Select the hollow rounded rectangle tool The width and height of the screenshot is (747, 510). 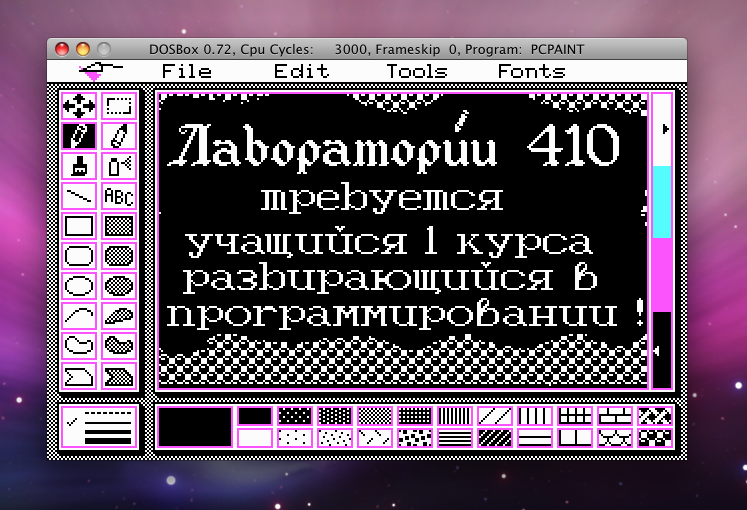tap(79, 255)
